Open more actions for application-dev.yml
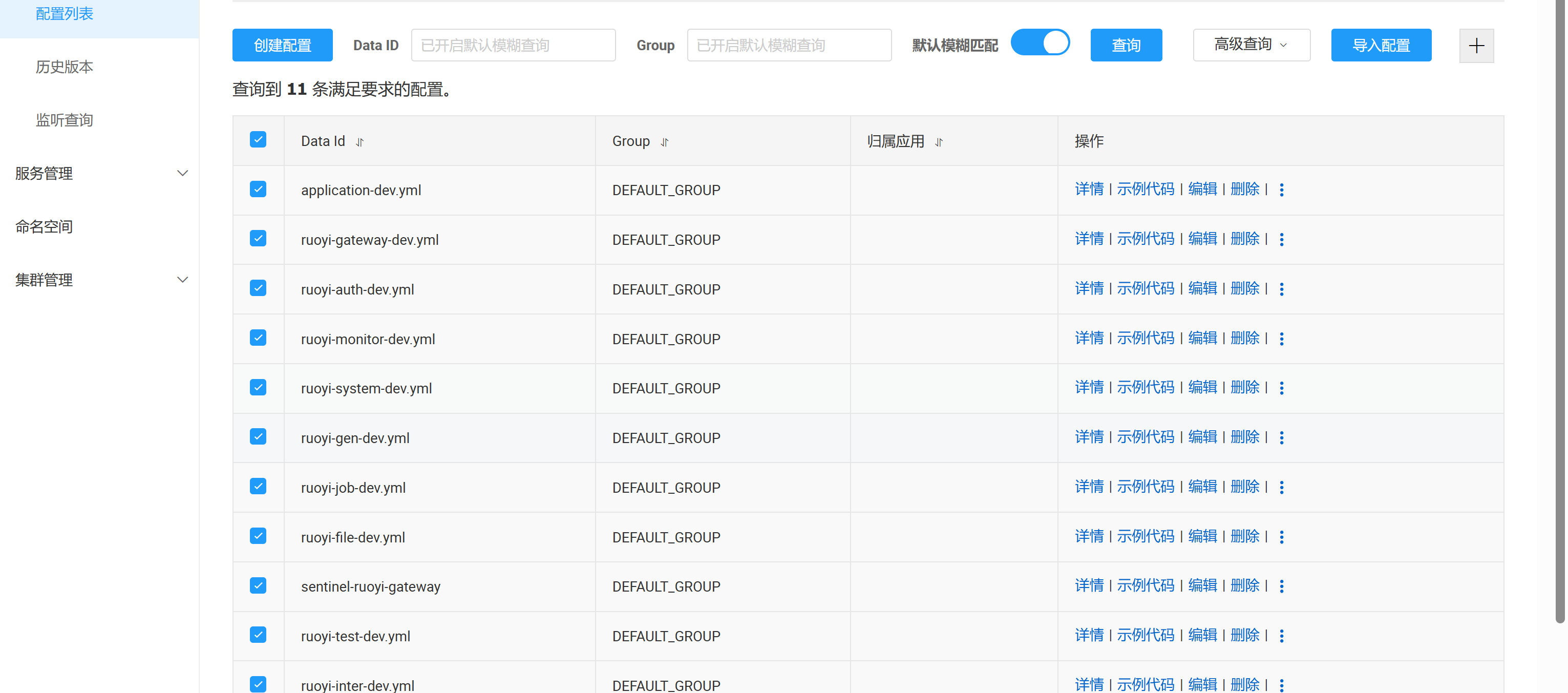The height and width of the screenshot is (693, 1568). pos(1281,190)
